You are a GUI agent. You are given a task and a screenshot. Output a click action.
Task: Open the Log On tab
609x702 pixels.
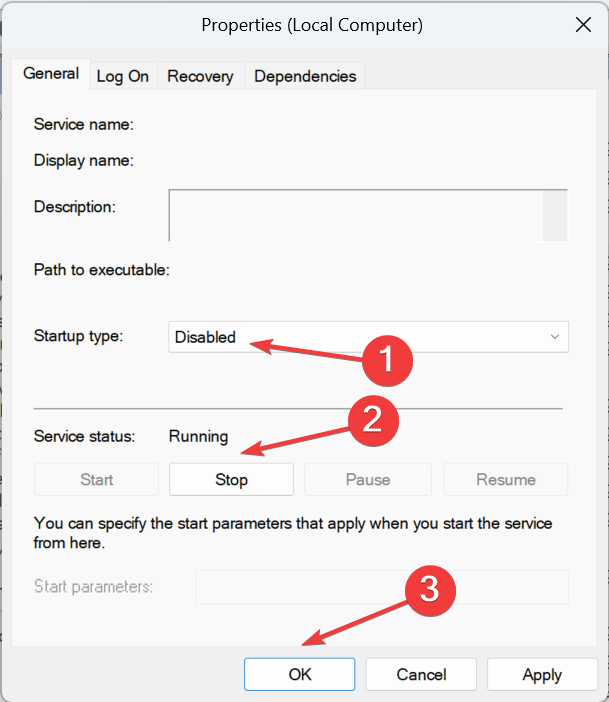point(123,77)
